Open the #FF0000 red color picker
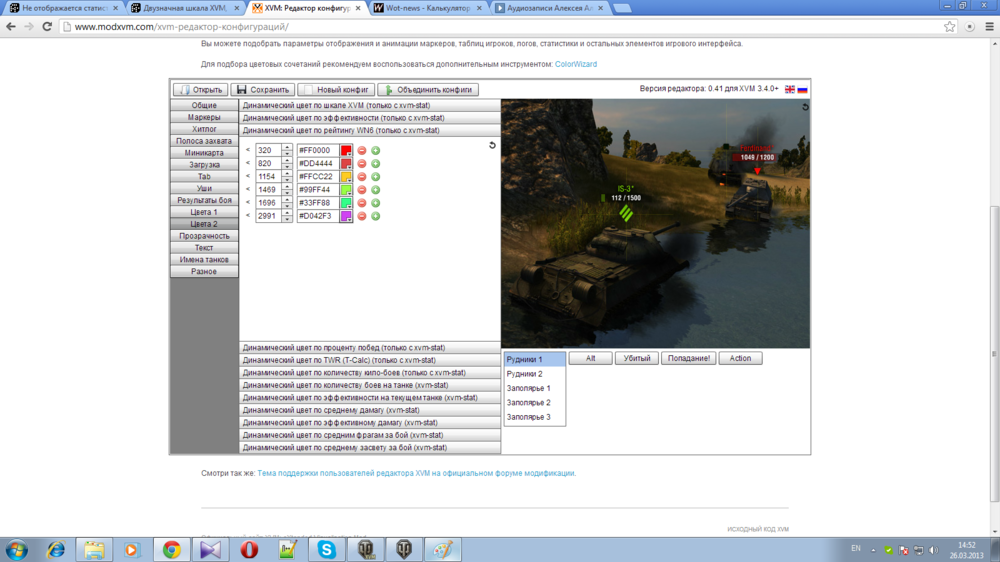 coord(346,151)
